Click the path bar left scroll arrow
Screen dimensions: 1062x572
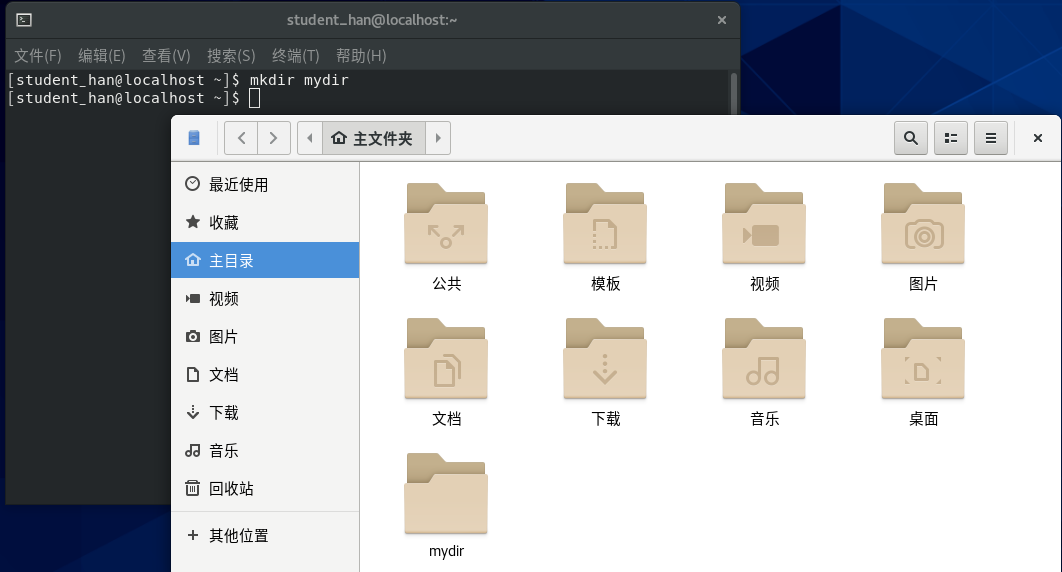[x=310, y=138]
